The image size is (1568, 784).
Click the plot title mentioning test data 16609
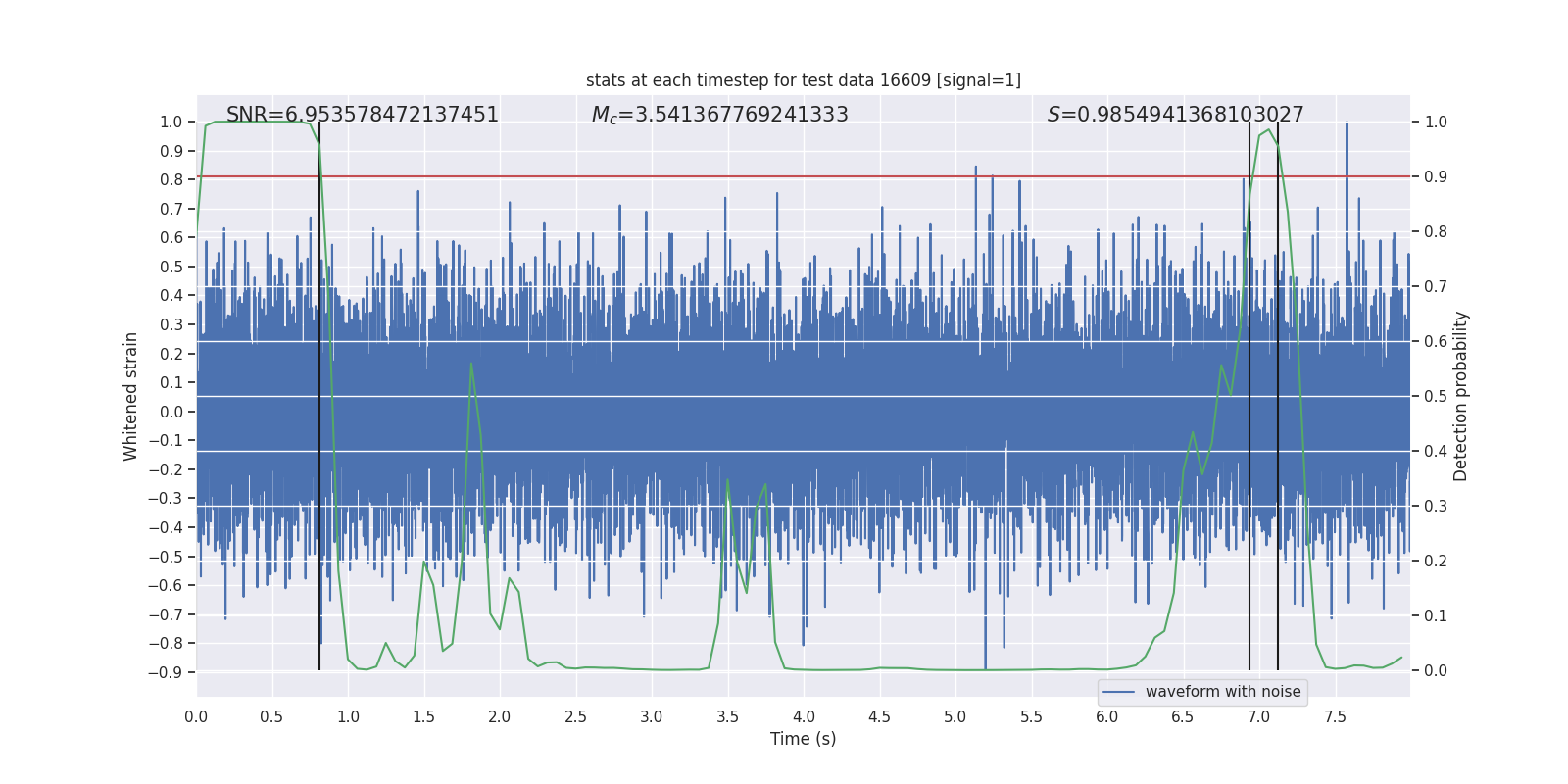(803, 80)
